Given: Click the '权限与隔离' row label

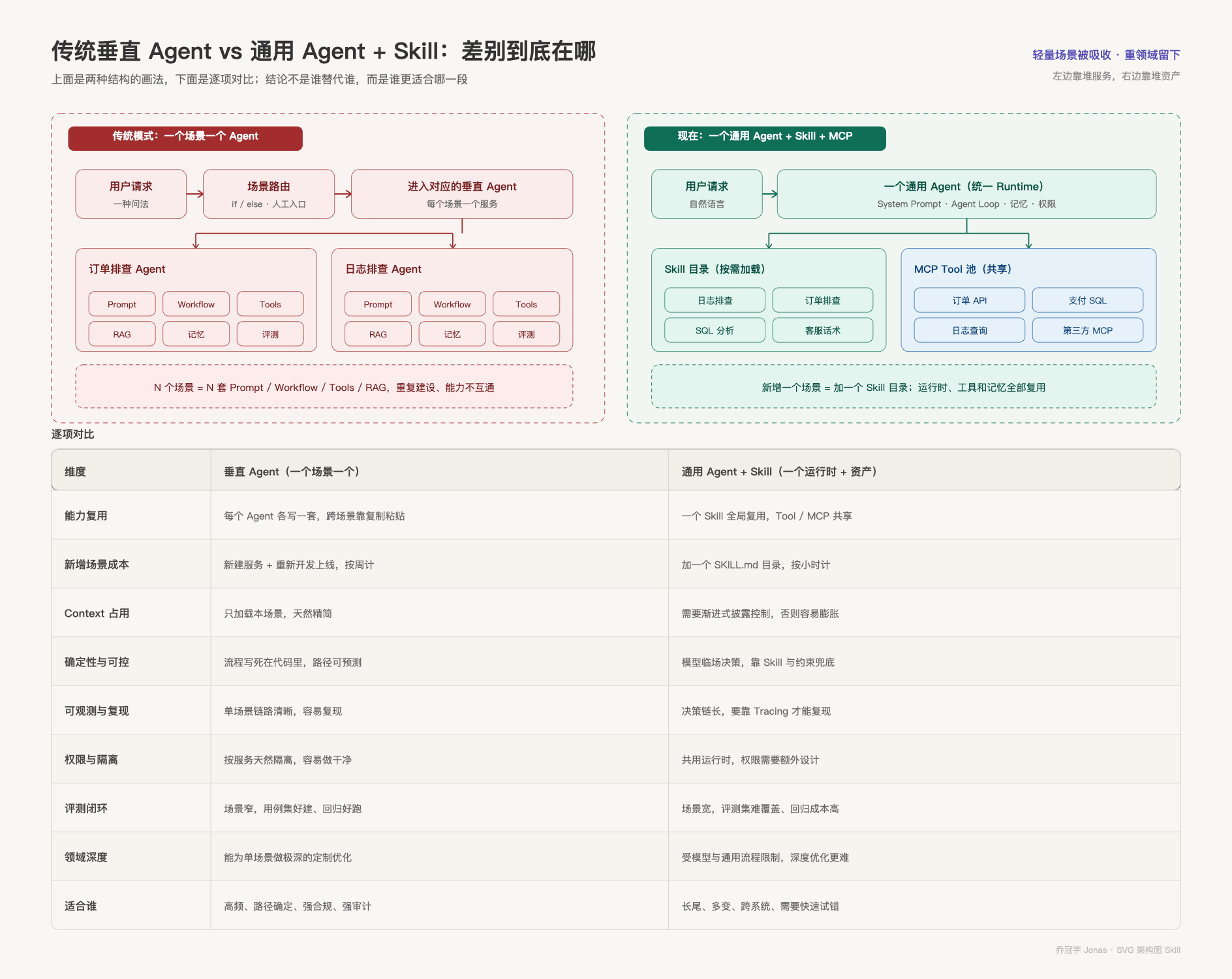Looking at the screenshot, I should click(x=91, y=760).
